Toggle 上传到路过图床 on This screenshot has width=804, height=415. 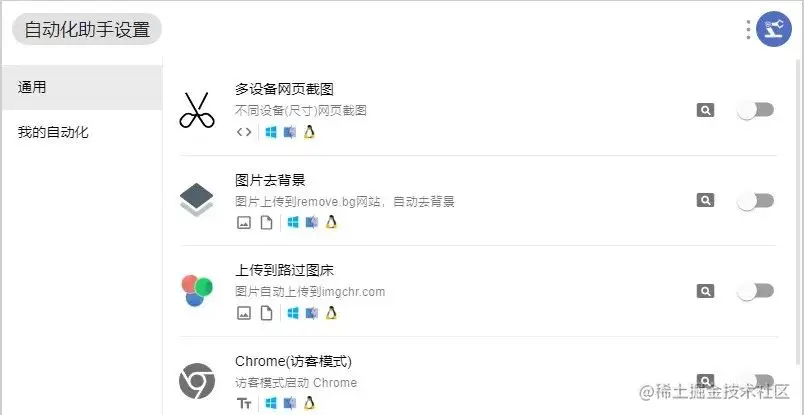tap(755, 291)
